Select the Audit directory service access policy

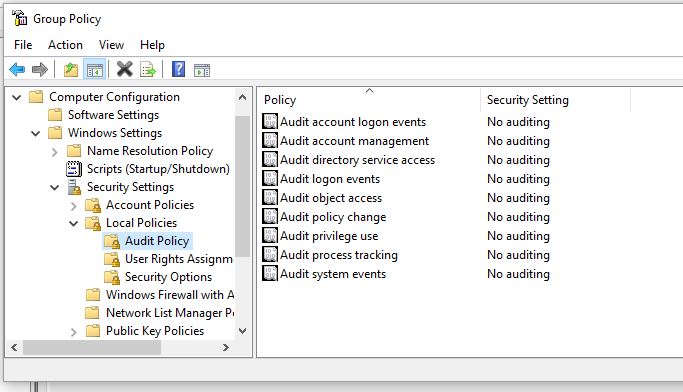(x=357, y=160)
